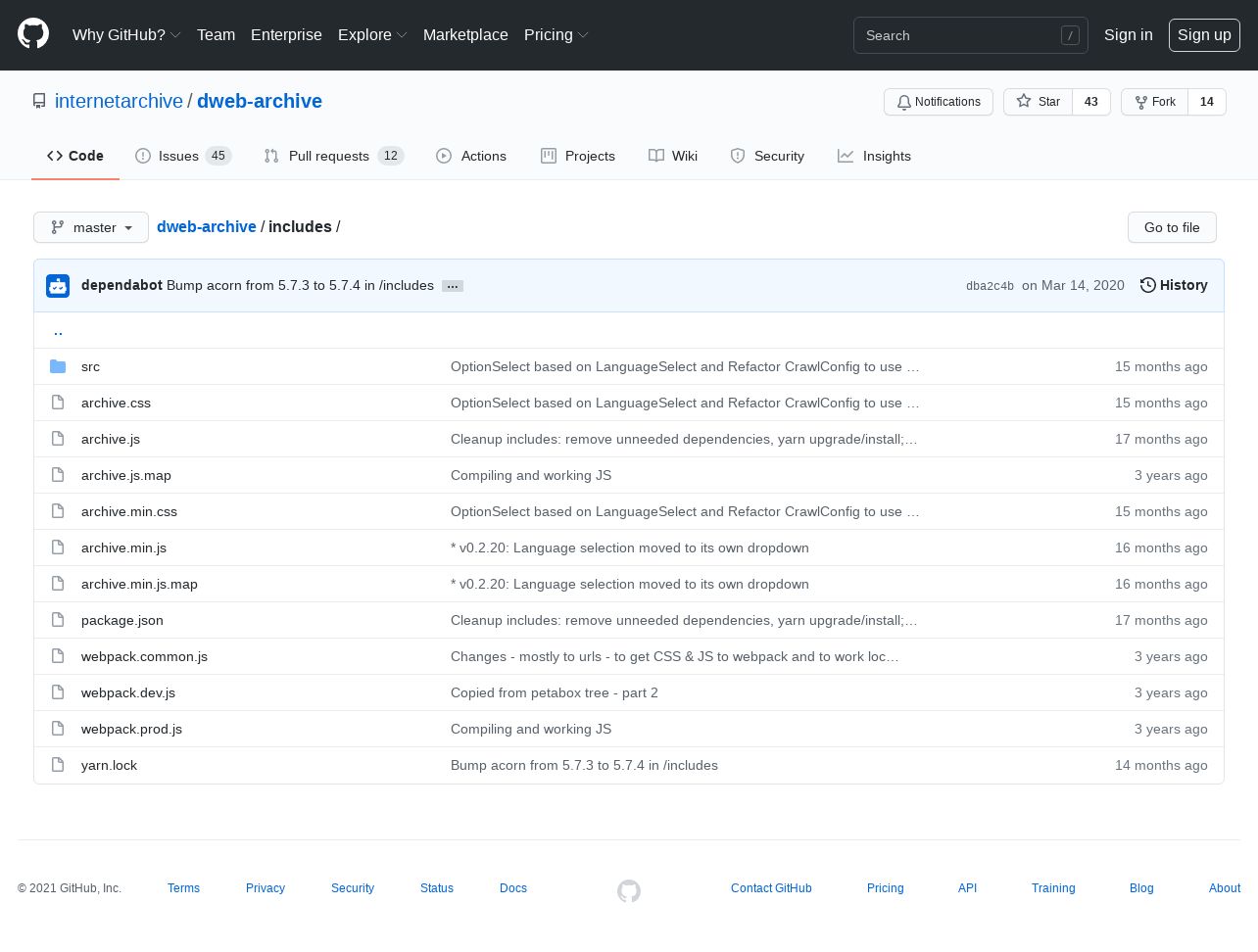
Task: Click file icon for archive.js
Action: click(x=58, y=439)
